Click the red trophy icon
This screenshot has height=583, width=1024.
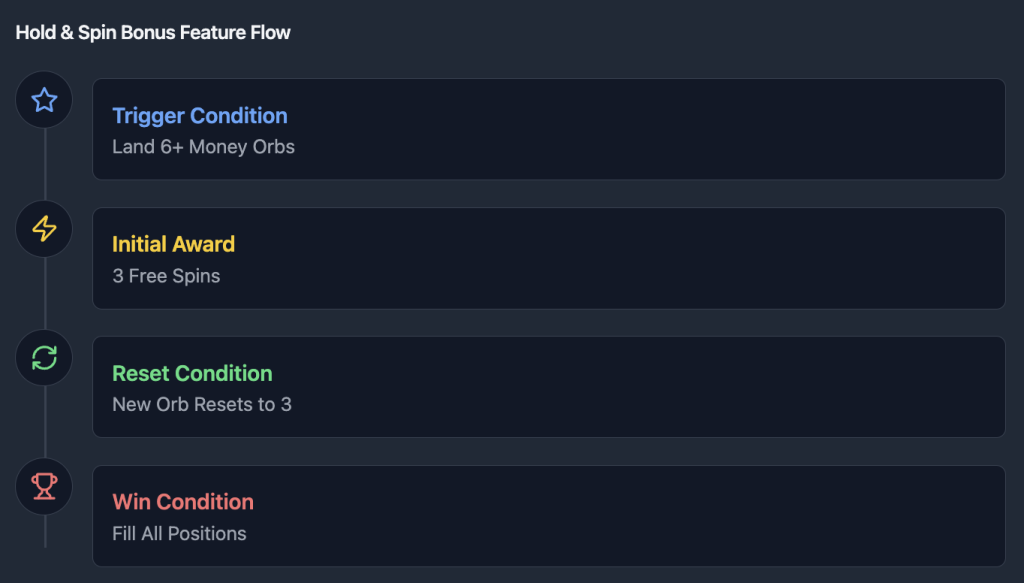[x=44, y=486]
